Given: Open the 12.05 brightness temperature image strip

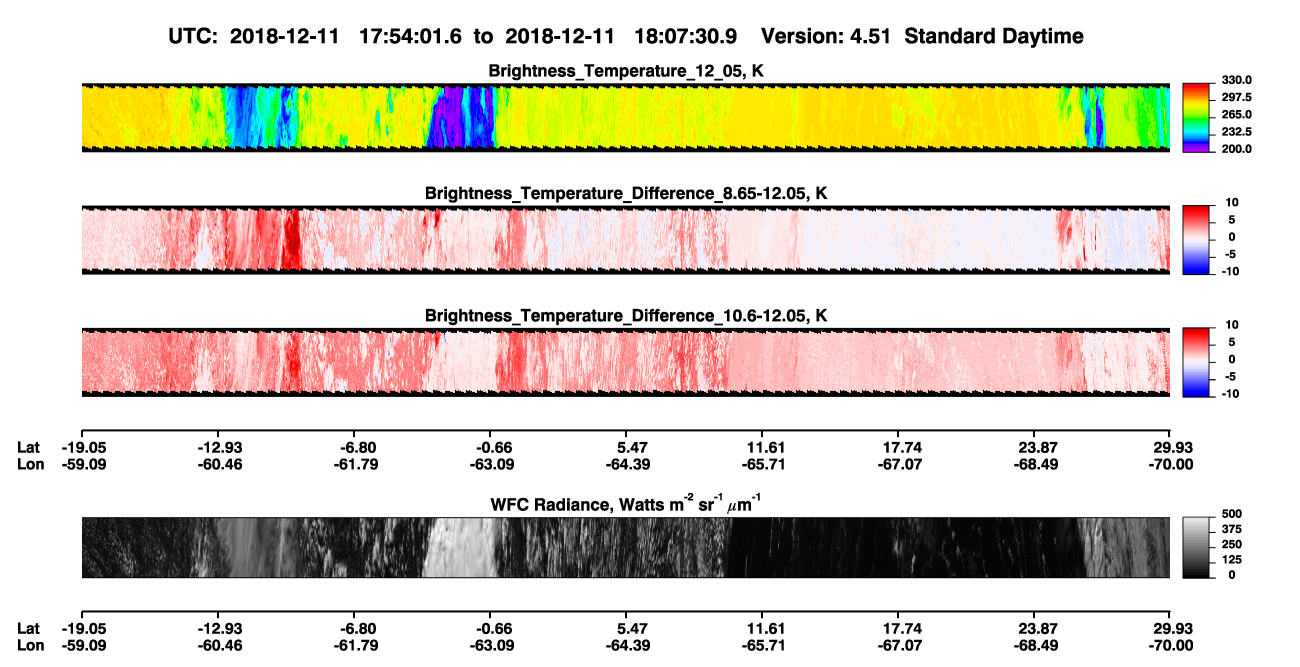Looking at the screenshot, I should [x=625, y=117].
